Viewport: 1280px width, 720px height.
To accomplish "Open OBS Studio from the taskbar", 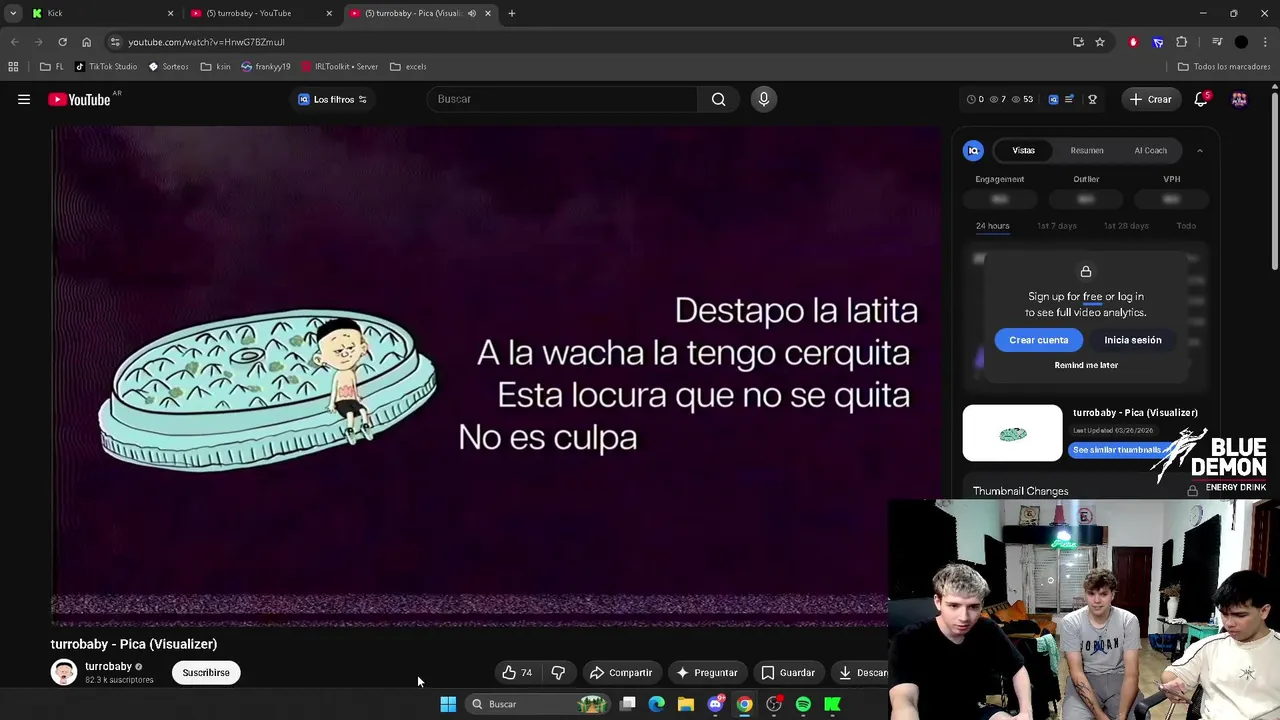I will click(774, 705).
